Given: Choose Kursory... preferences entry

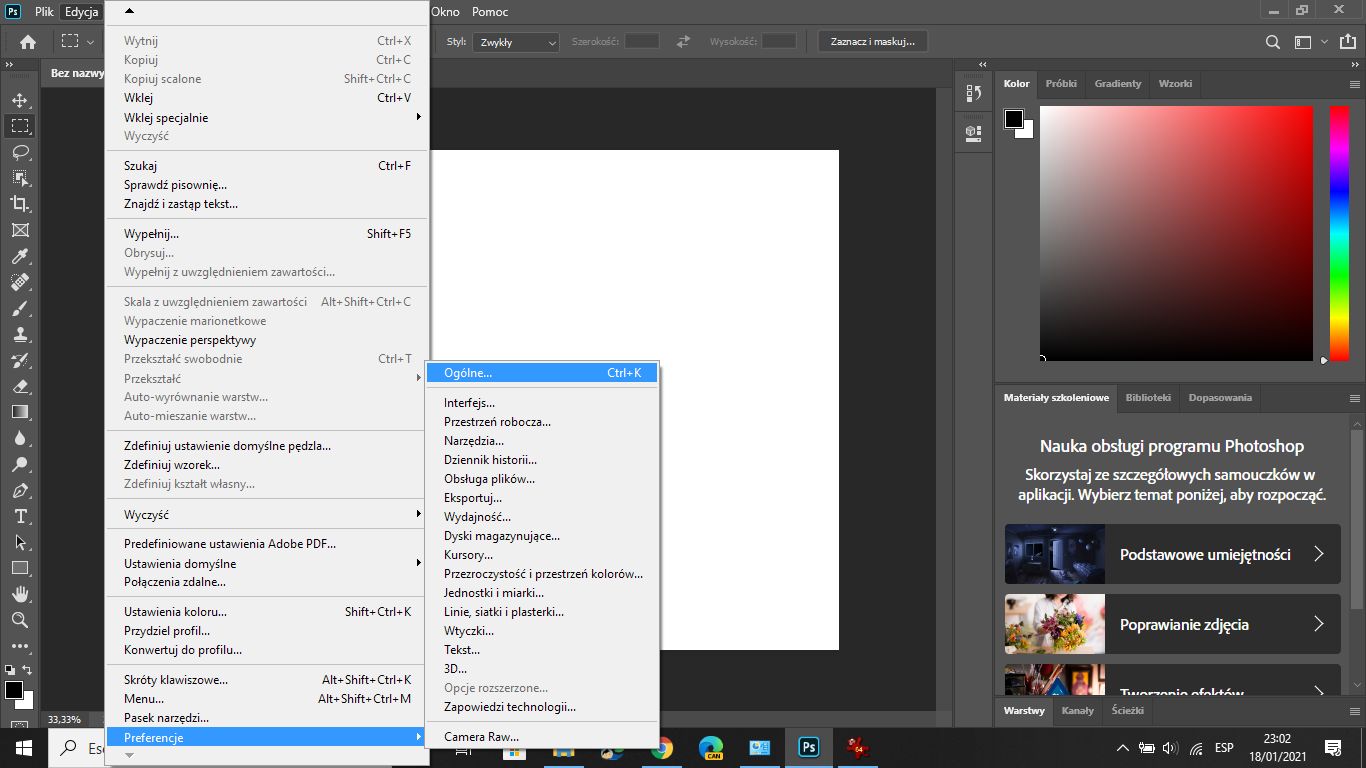Looking at the screenshot, I should (542, 555).
